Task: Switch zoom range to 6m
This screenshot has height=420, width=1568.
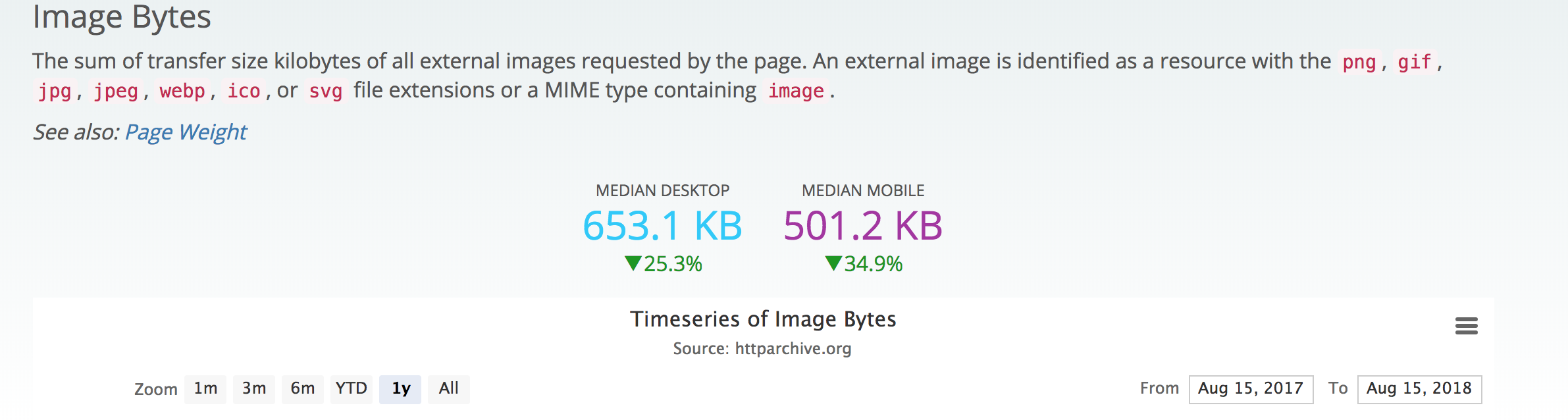Action: pos(303,389)
